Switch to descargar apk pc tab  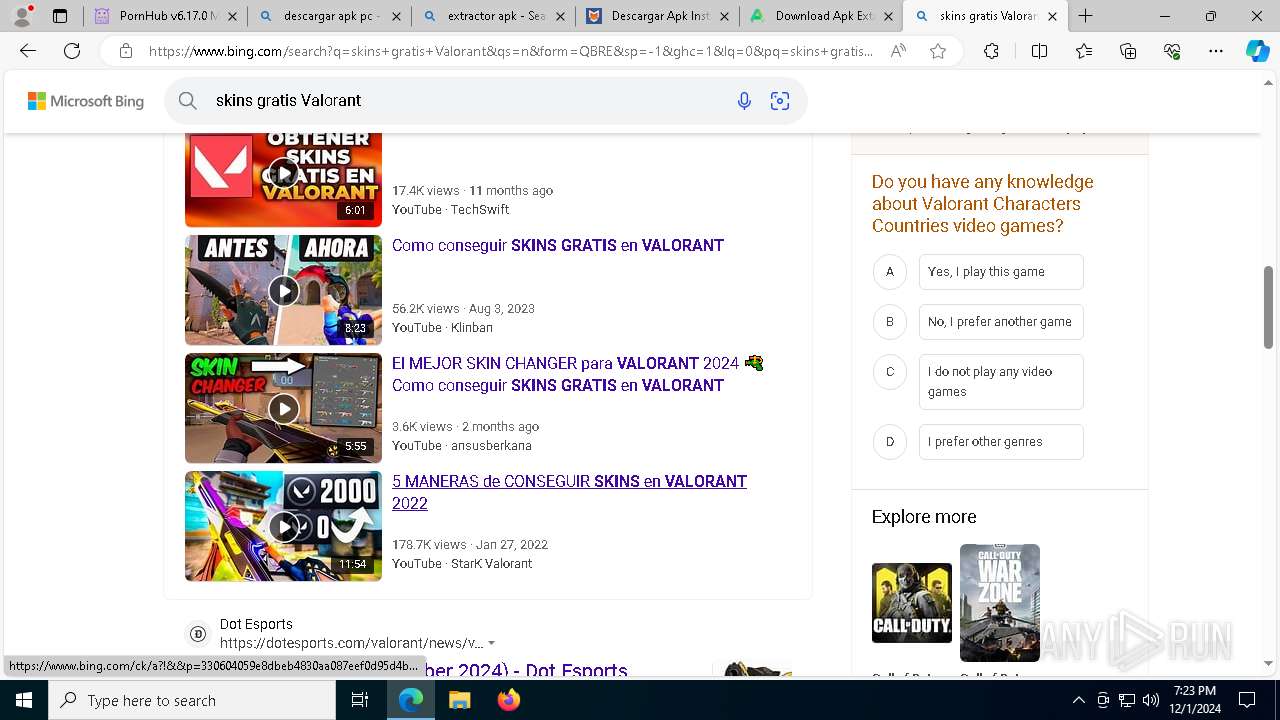(x=329, y=16)
